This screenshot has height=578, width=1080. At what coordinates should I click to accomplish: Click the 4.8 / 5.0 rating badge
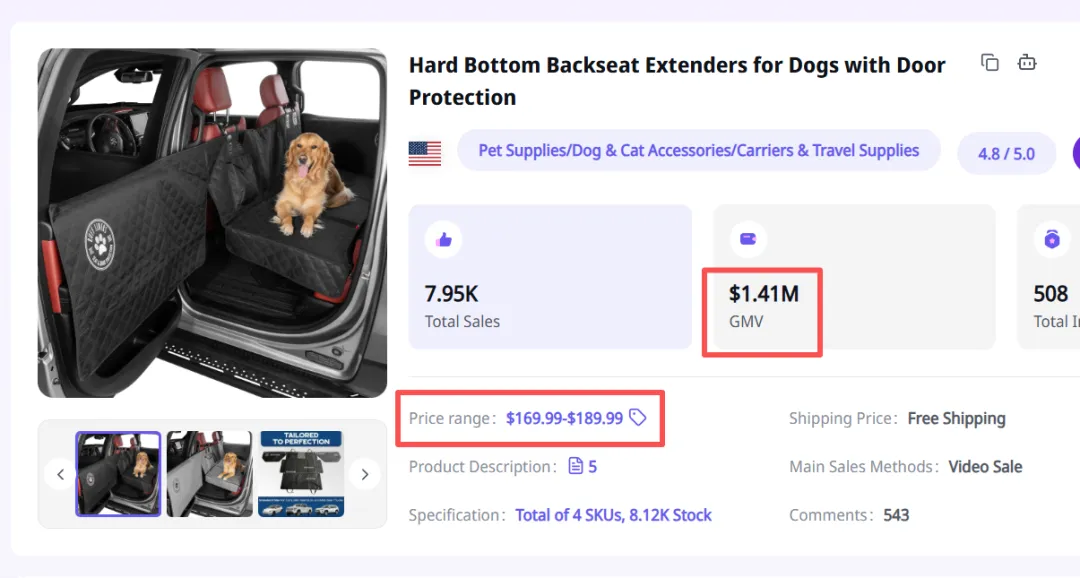point(1006,154)
